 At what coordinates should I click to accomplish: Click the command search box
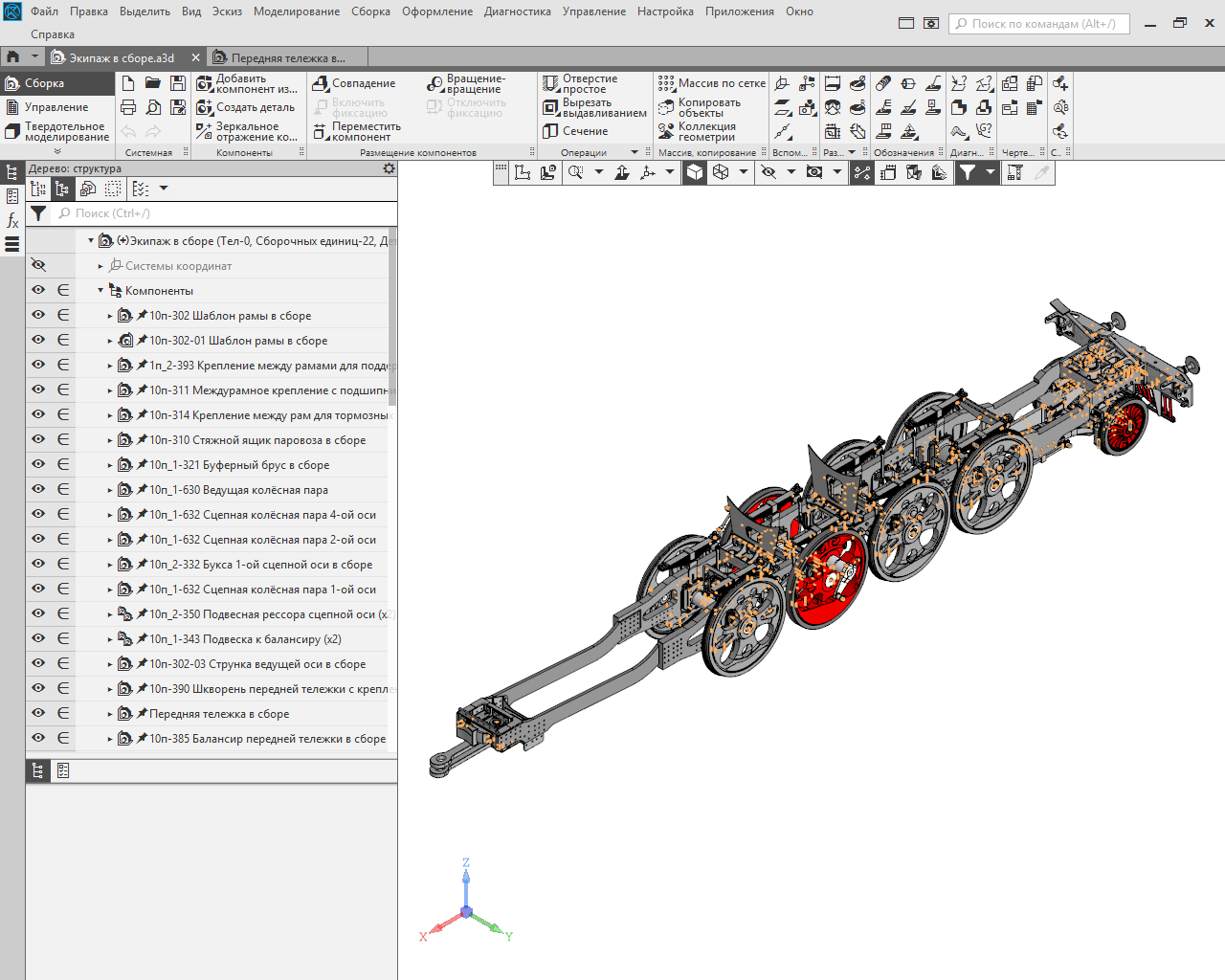[1038, 24]
